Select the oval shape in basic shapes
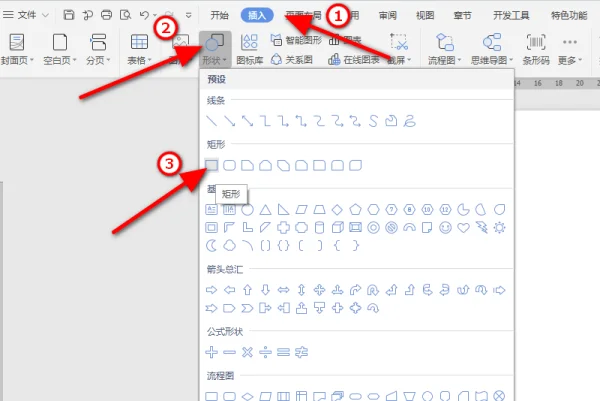 pyautogui.click(x=248, y=209)
